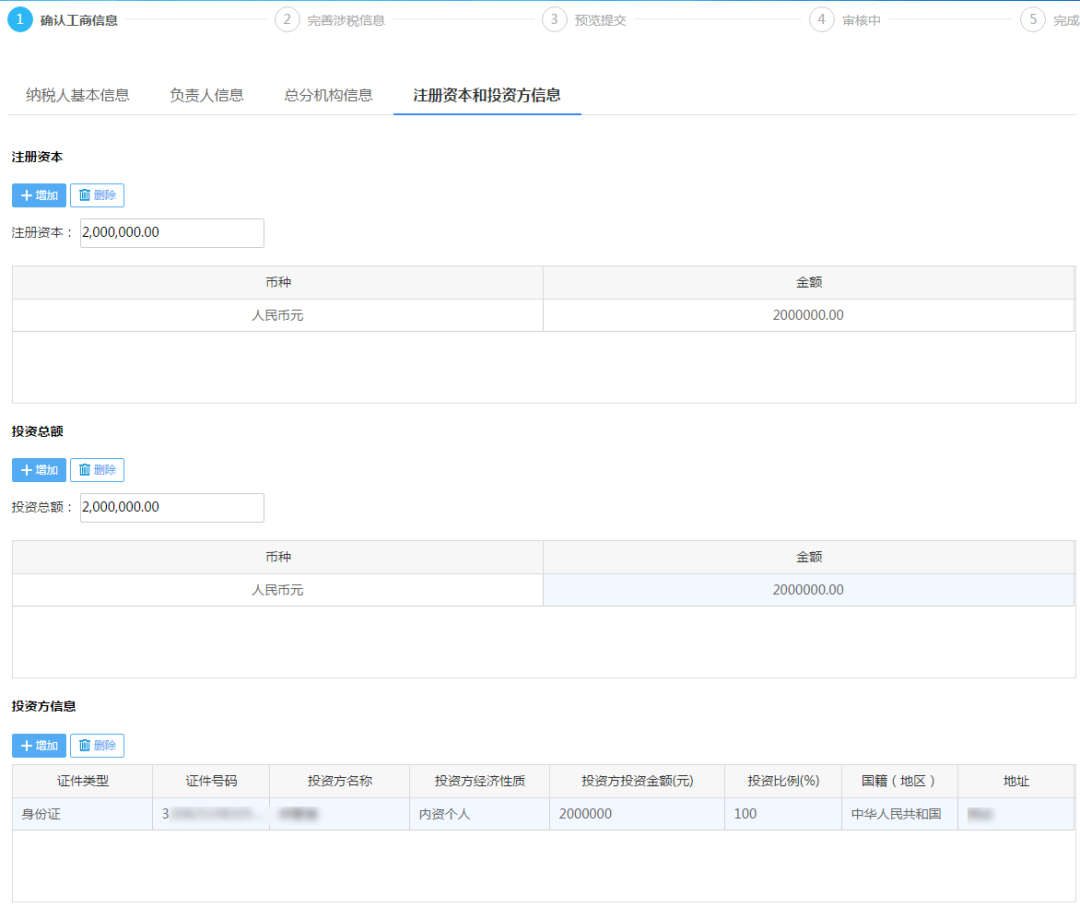The height and width of the screenshot is (919, 1080).
Task: Select the 100 investment ratio cell
Action: click(783, 814)
